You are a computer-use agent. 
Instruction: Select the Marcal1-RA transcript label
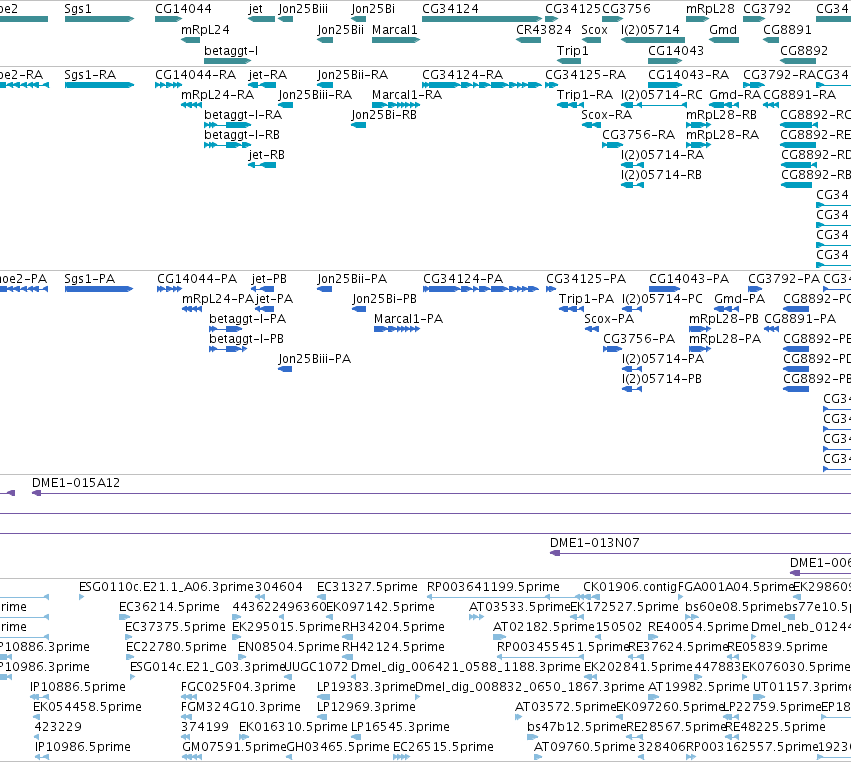tap(407, 94)
